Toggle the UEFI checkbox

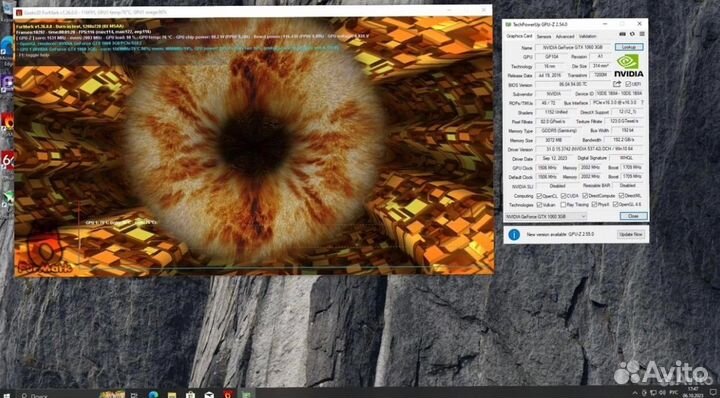[629, 84]
